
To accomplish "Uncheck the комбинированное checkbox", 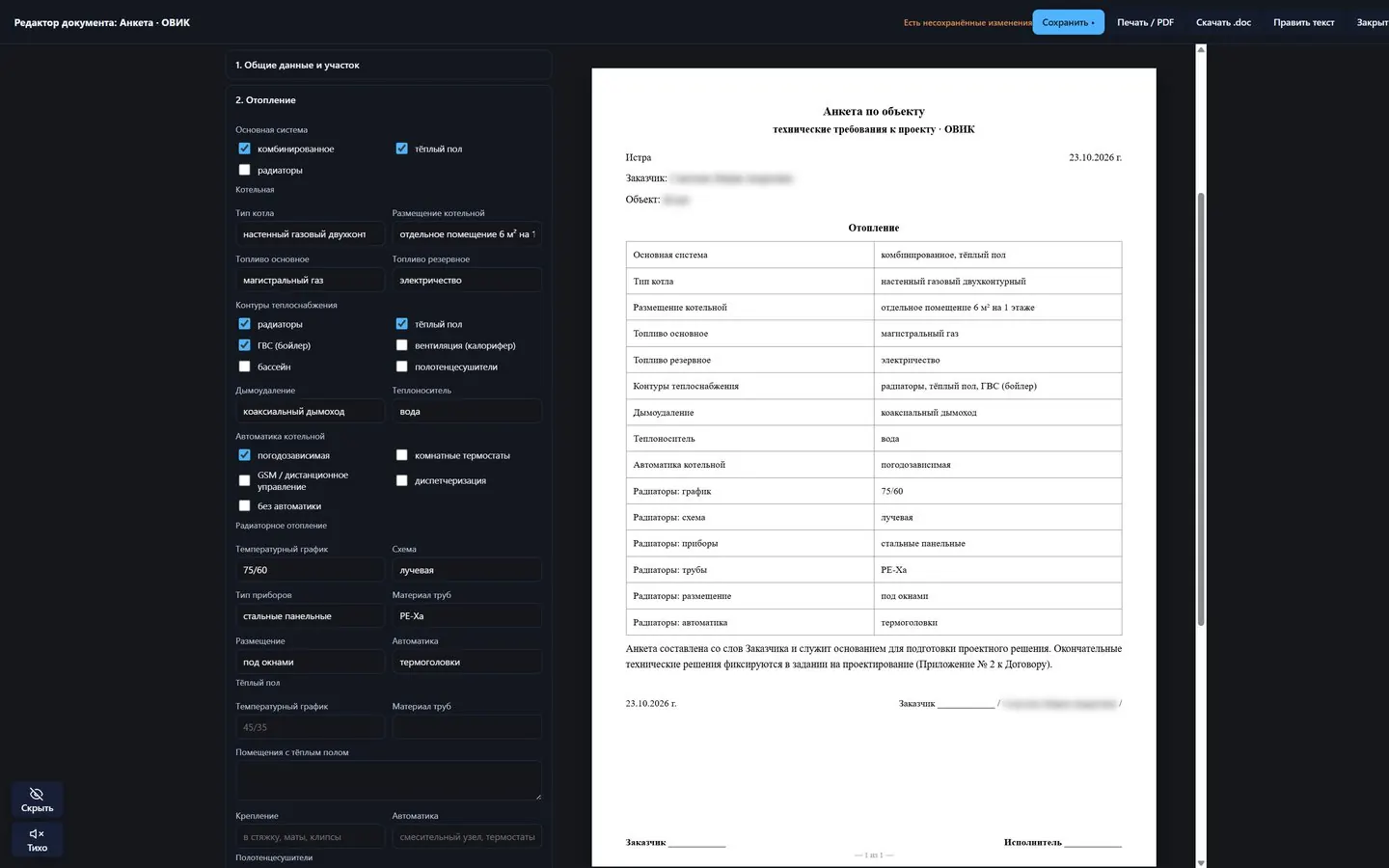I will [x=244, y=149].
